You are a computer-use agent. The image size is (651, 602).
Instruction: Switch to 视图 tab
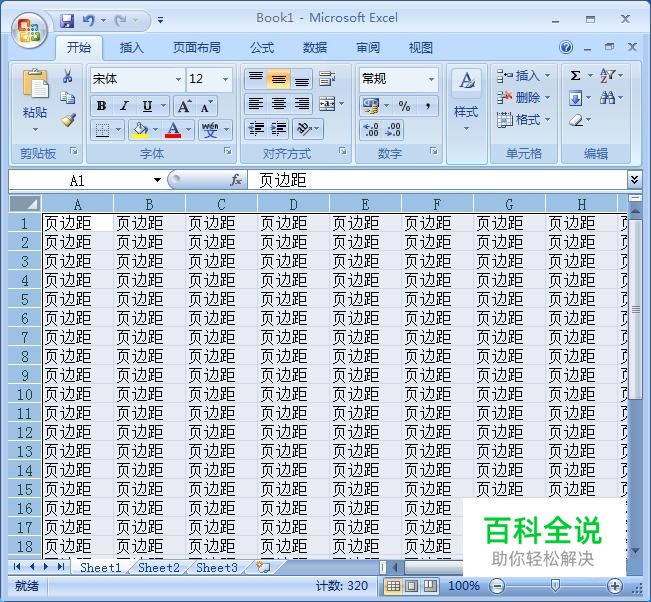tap(421, 48)
